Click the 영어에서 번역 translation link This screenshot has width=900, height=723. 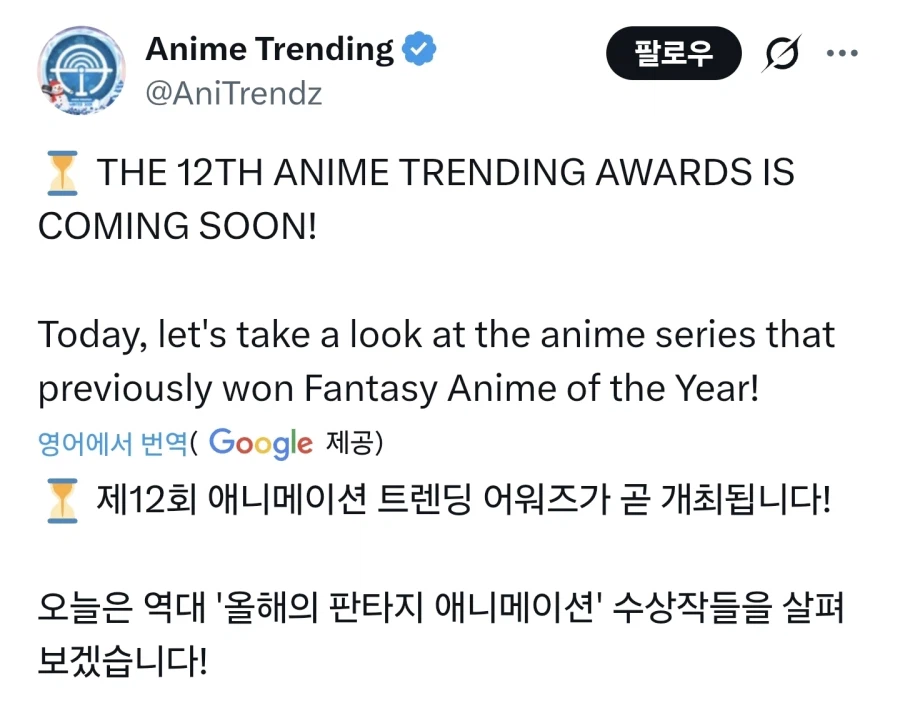tap(112, 442)
